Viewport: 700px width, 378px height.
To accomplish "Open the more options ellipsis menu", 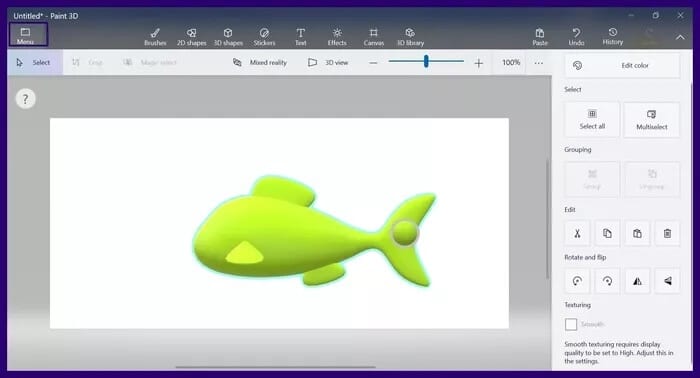I will tap(539, 63).
